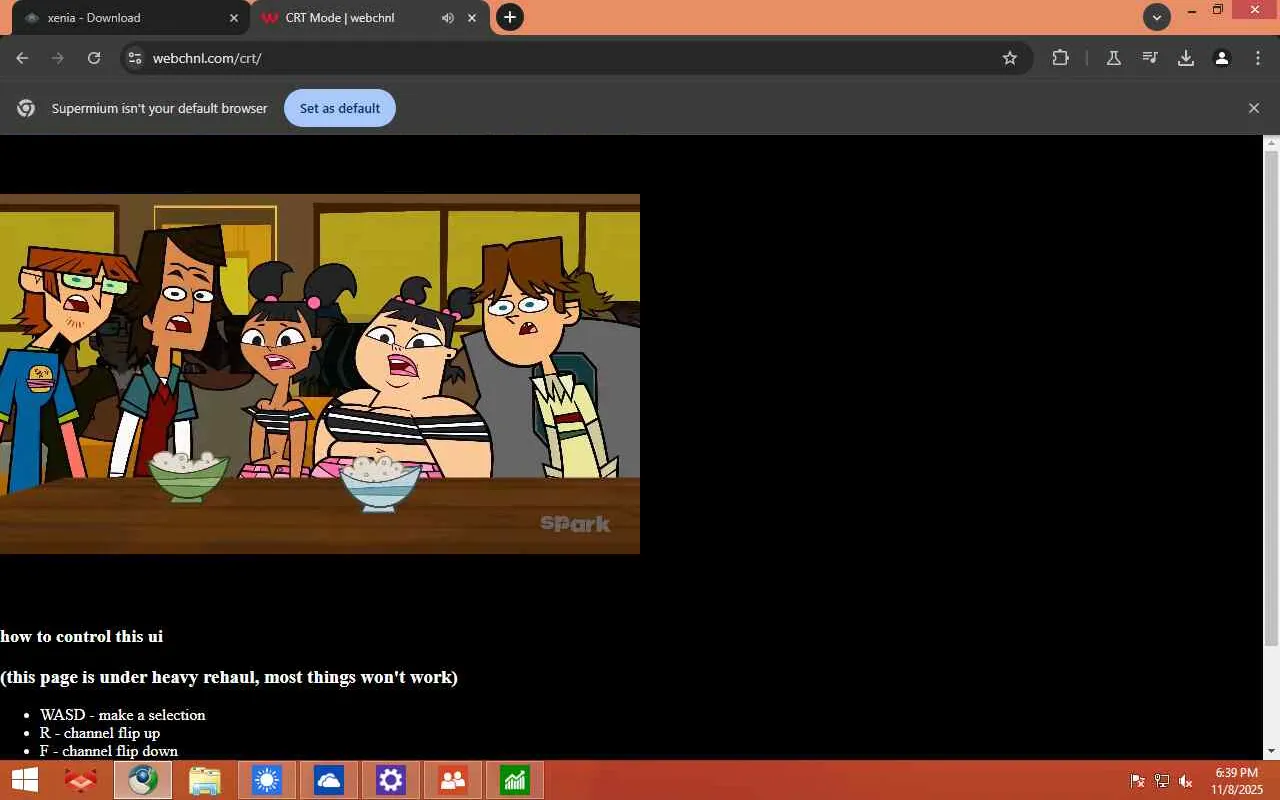Restore down the browser window
1280x800 pixels.
1218,10
